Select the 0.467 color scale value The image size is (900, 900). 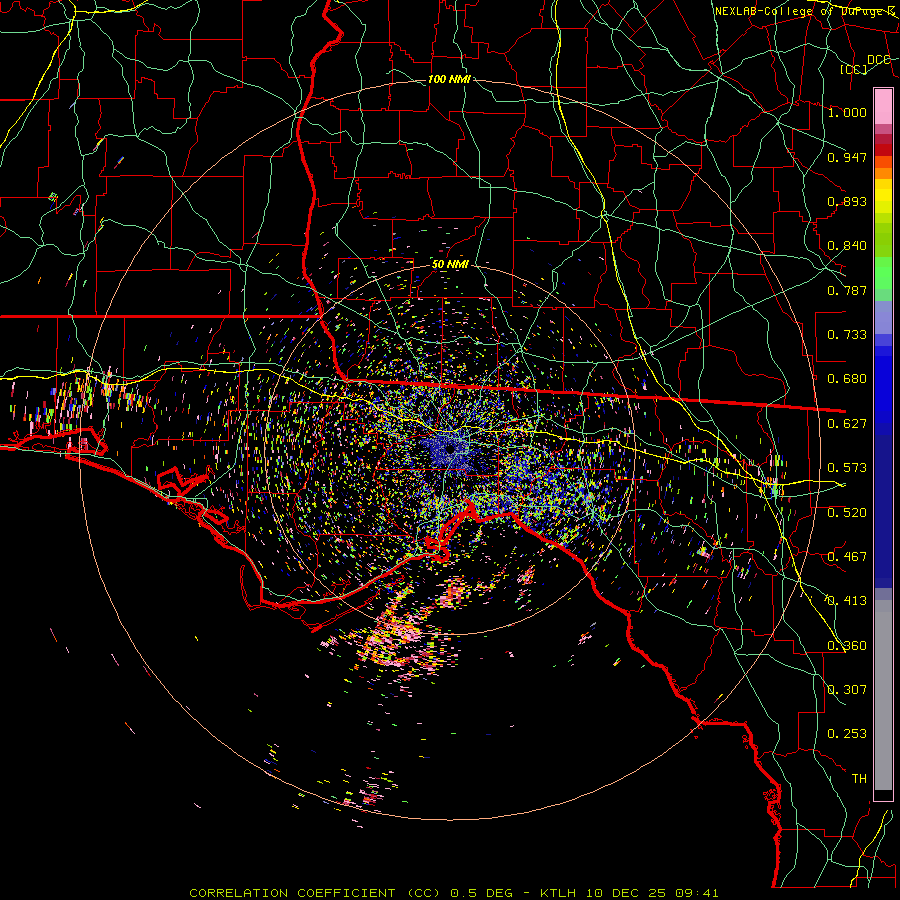click(x=847, y=556)
